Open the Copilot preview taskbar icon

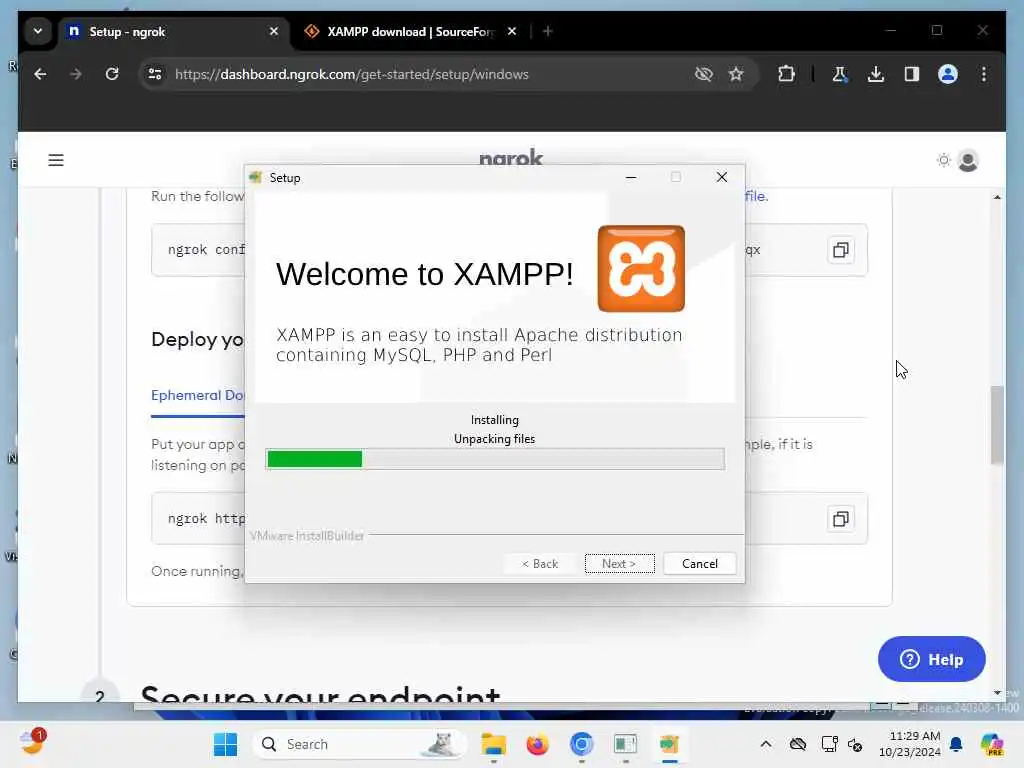click(x=992, y=744)
